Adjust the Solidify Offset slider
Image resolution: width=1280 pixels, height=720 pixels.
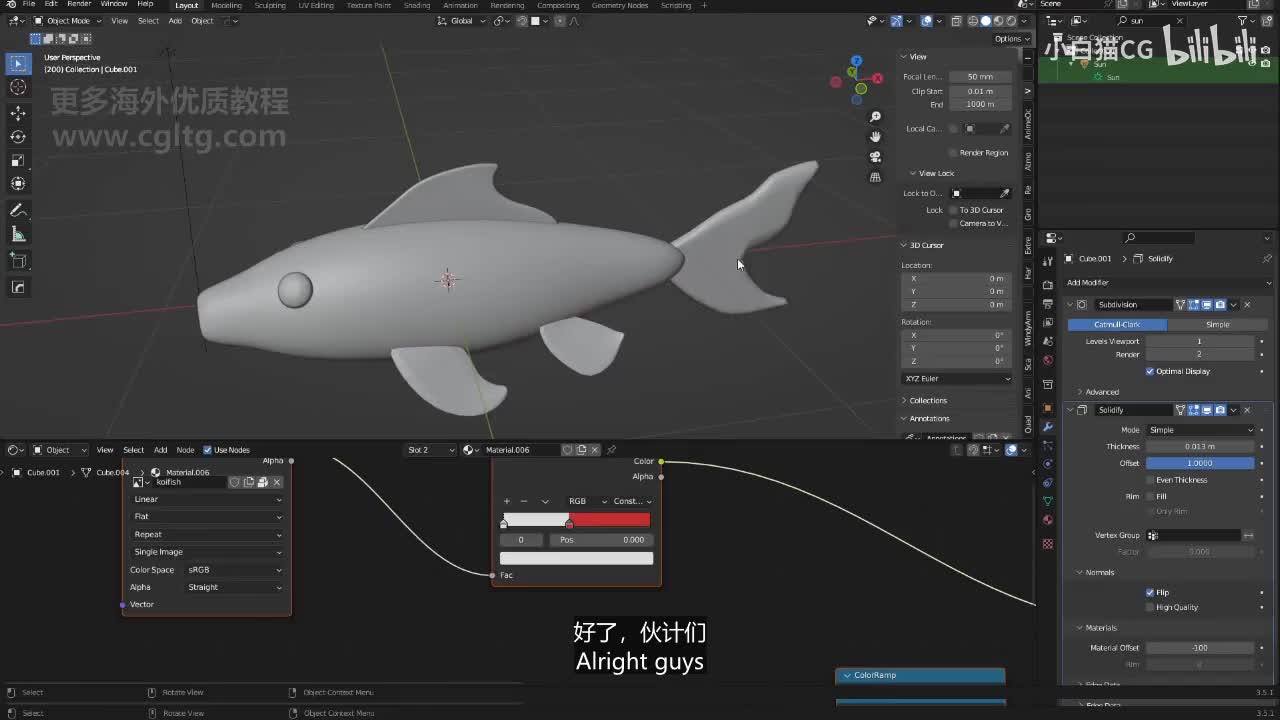1200,463
